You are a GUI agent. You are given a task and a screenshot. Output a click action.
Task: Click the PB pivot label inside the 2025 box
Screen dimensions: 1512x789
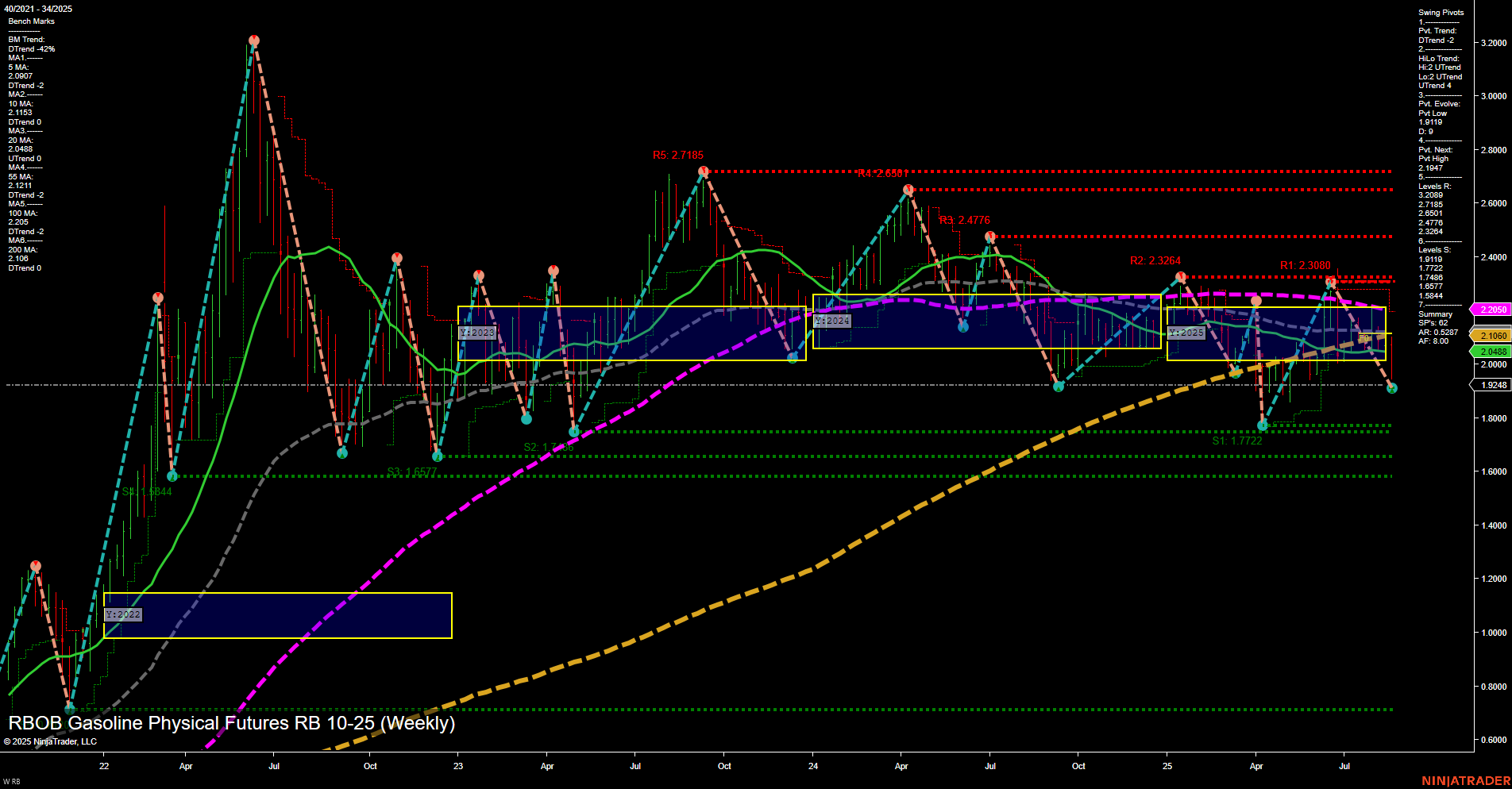[1363, 340]
